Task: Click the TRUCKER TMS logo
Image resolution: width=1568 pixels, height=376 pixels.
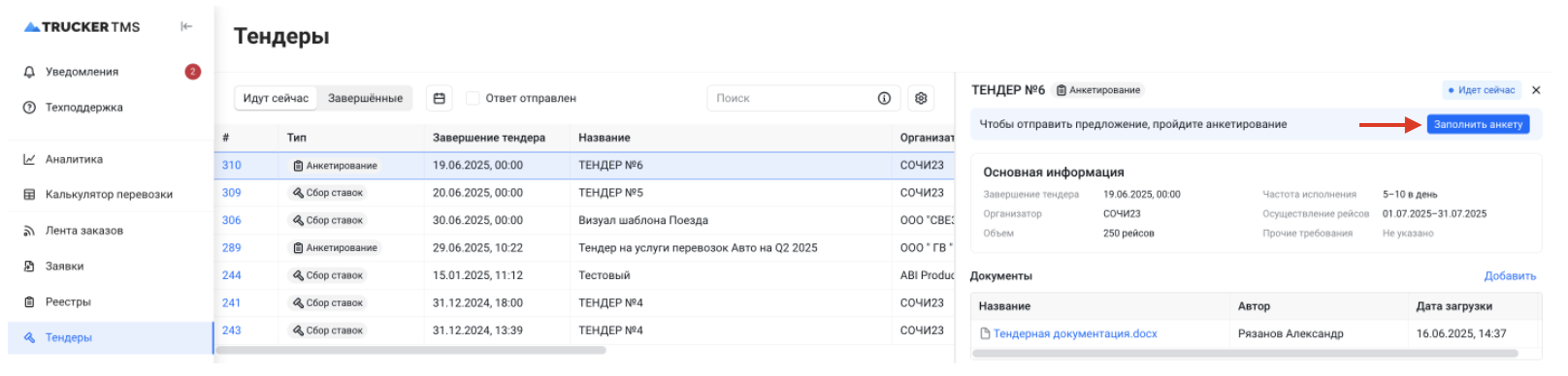Action: pos(82,27)
